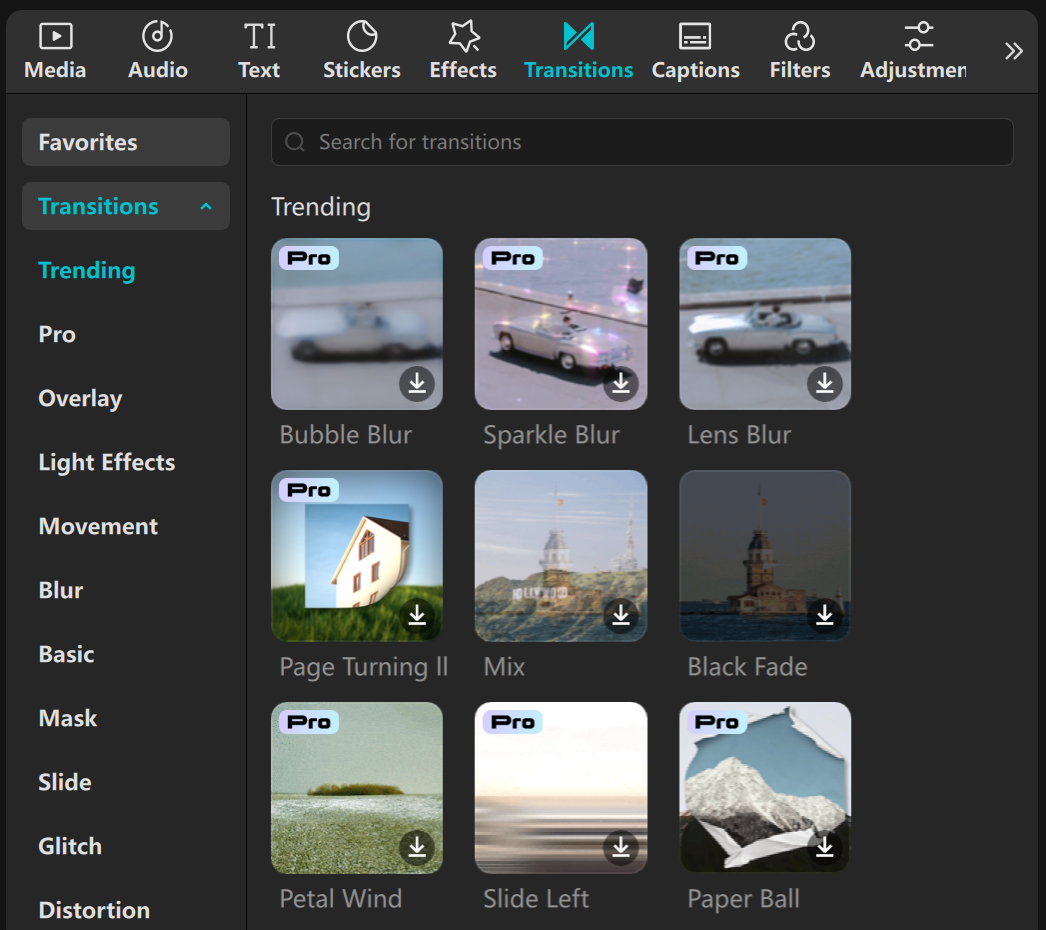Click the Trending section heading
Viewport: 1046px width, 930px height.
[321, 207]
